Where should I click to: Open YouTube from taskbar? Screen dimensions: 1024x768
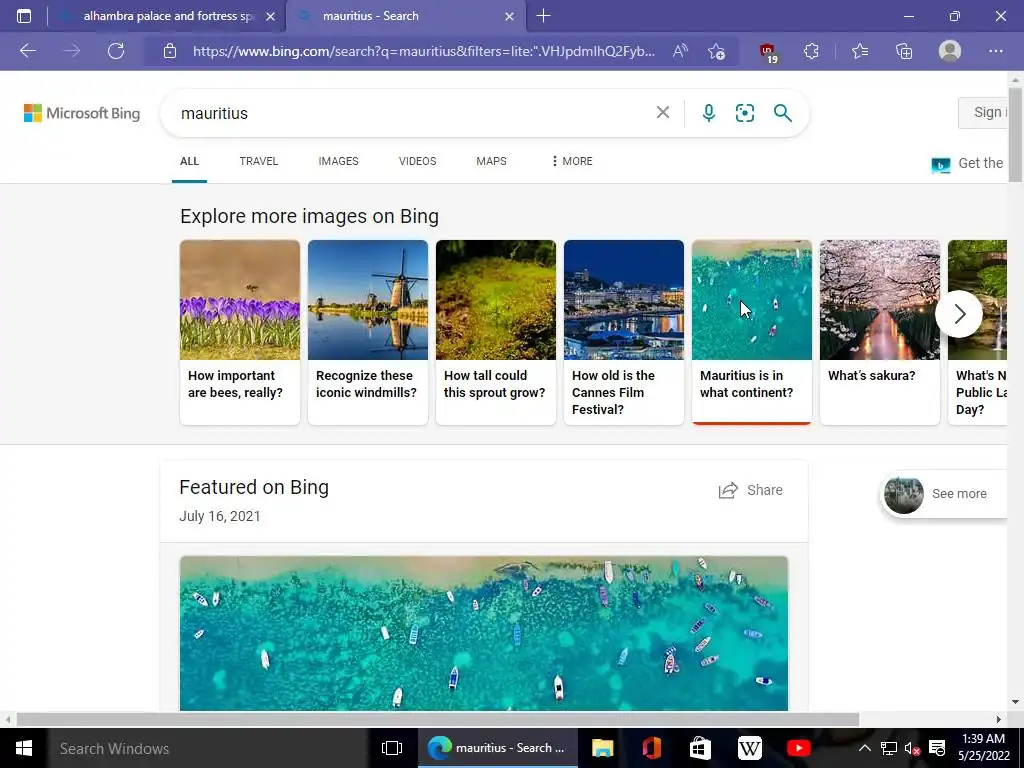tap(798, 748)
